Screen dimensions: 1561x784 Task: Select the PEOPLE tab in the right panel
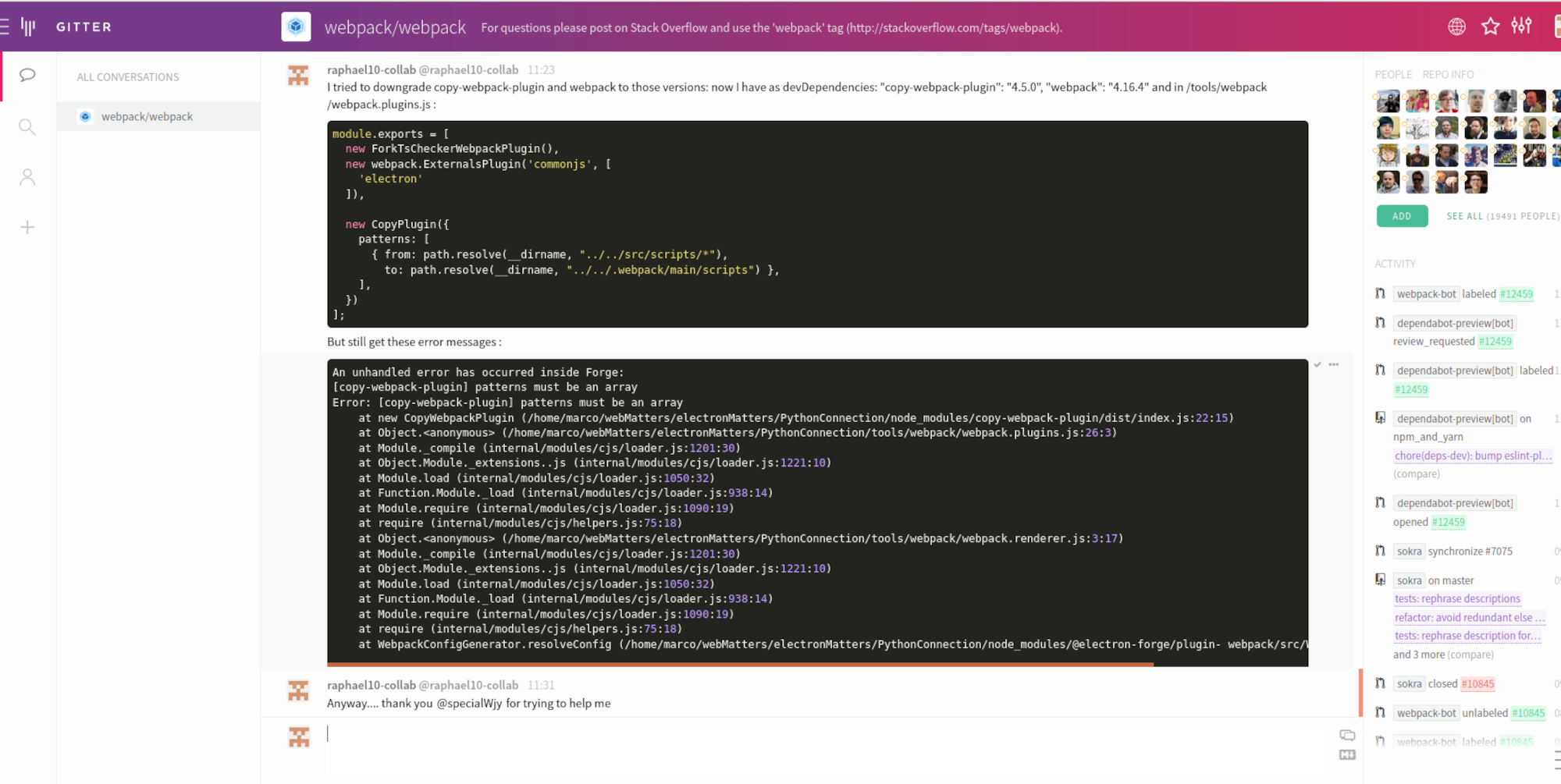point(1392,74)
